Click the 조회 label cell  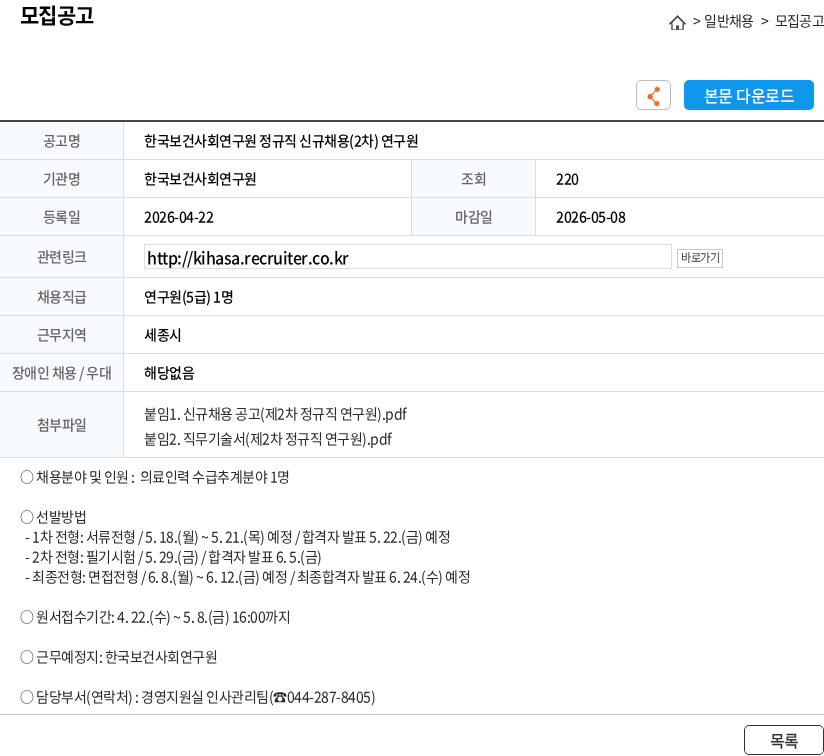coord(473,179)
